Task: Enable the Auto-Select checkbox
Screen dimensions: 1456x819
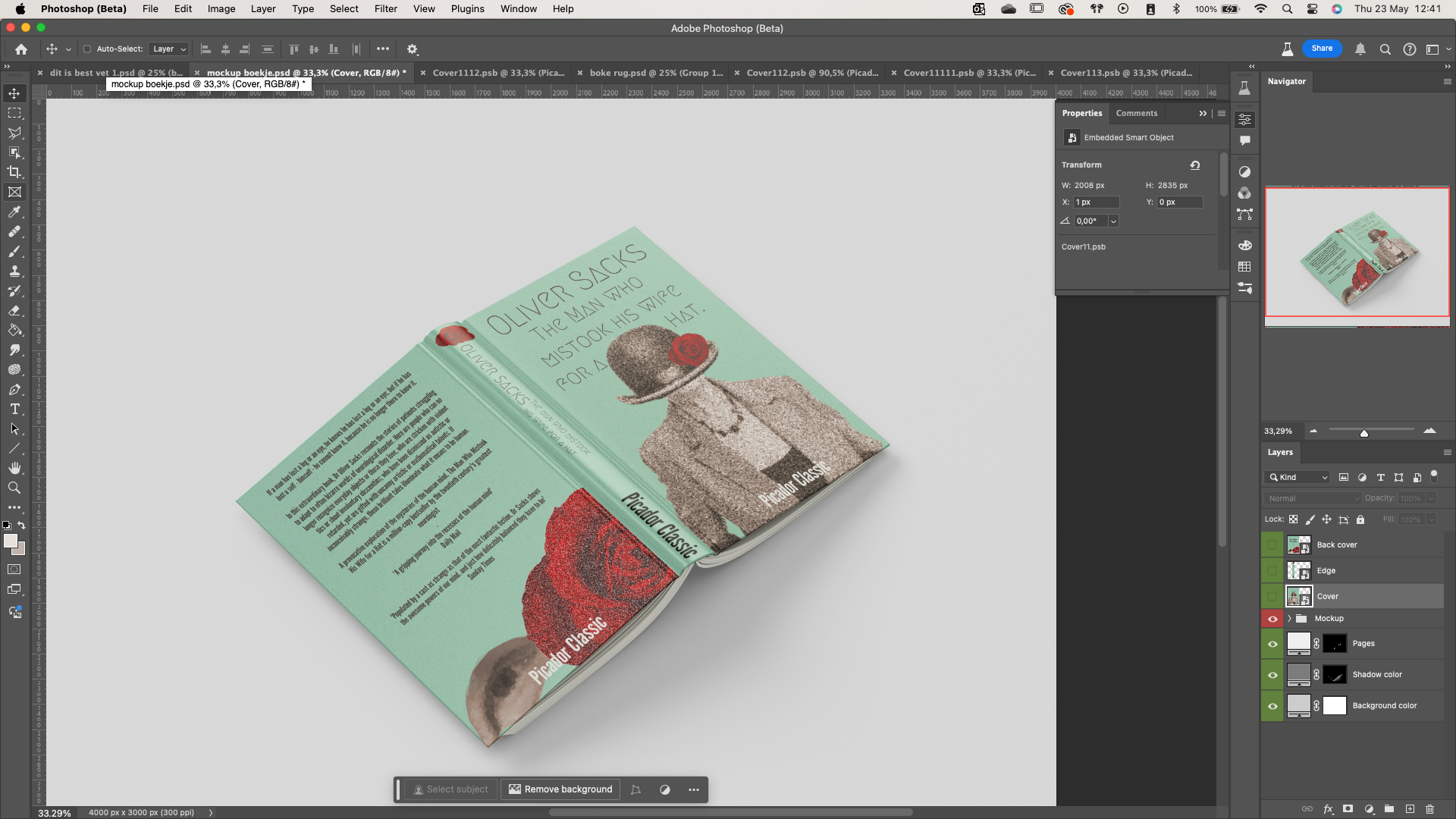Action: tap(87, 49)
